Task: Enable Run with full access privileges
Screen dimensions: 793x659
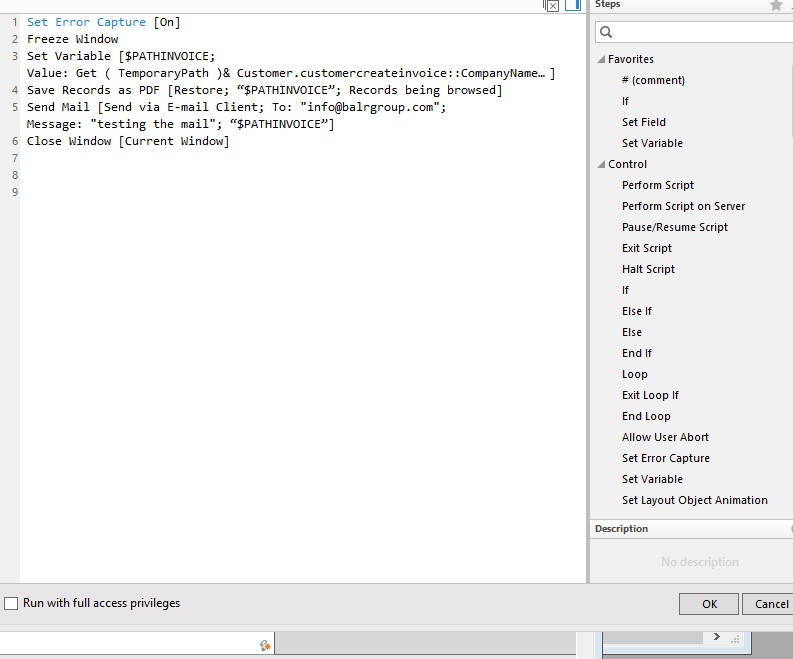Action: 12,603
